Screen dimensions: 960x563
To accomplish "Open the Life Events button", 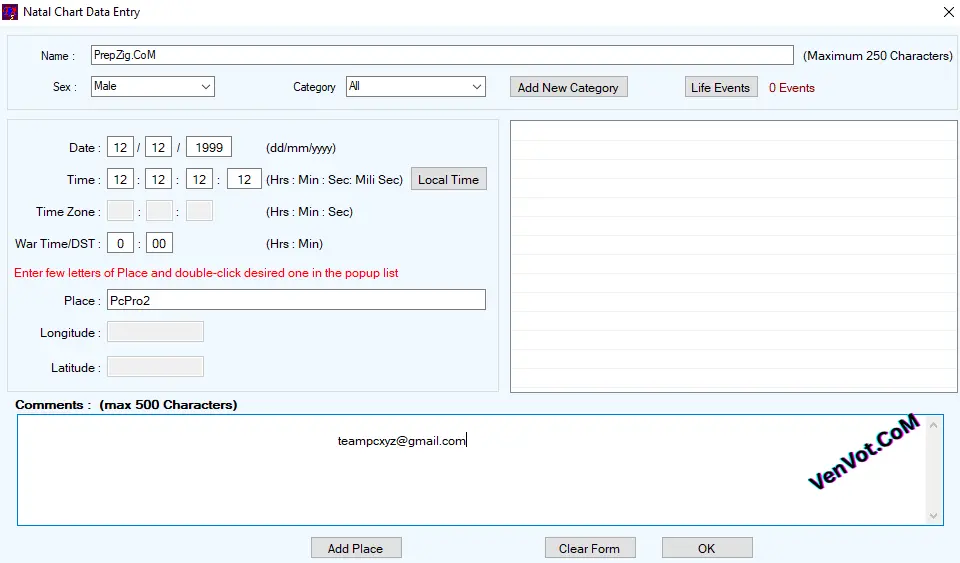I will [721, 88].
